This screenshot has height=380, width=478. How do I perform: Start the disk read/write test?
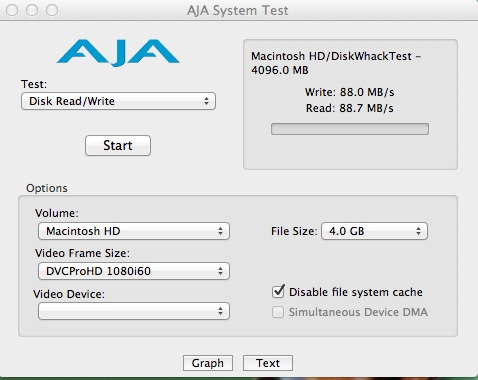[x=118, y=145]
